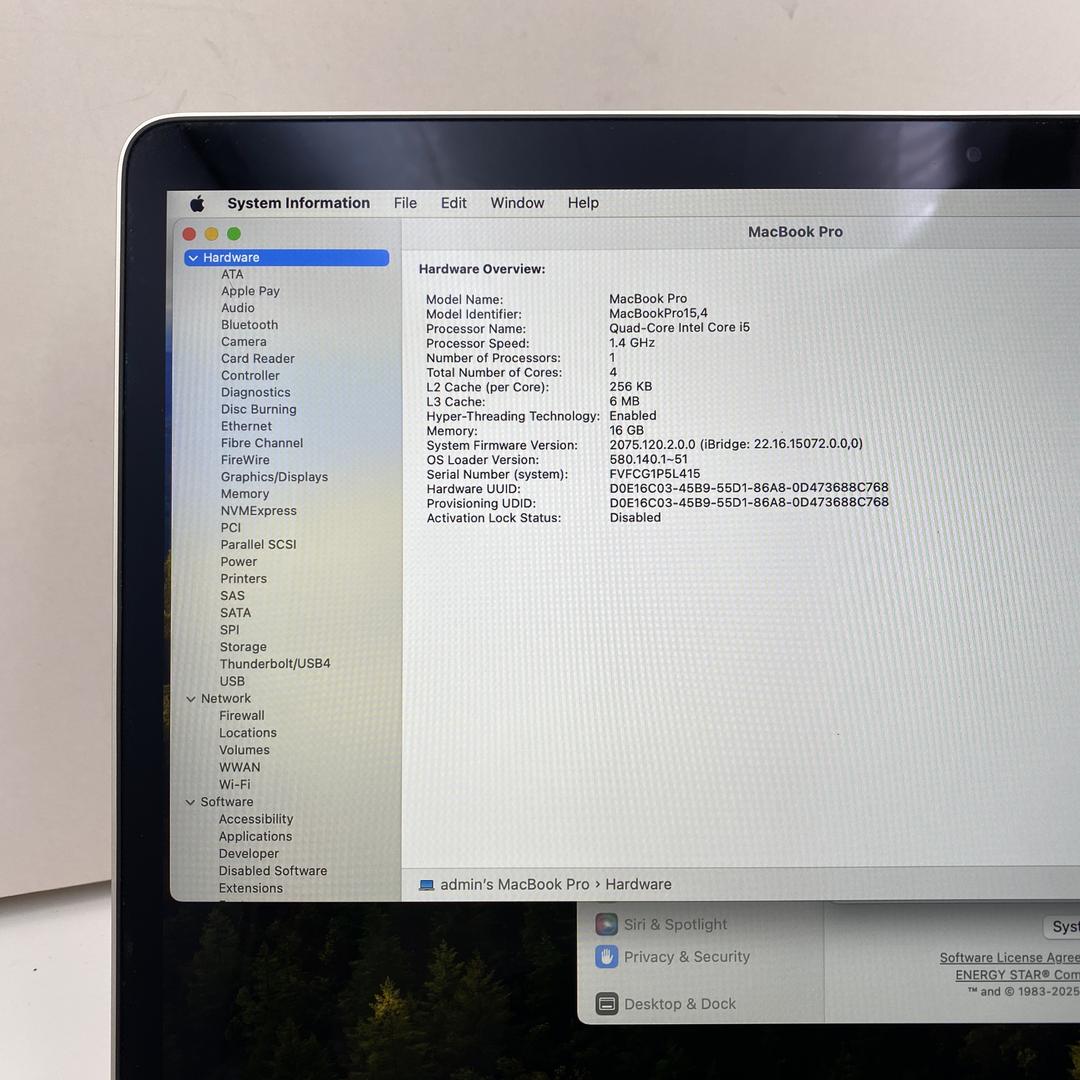Select USB in the sidebar
This screenshot has width=1080, height=1080.
pyautogui.click(x=232, y=681)
